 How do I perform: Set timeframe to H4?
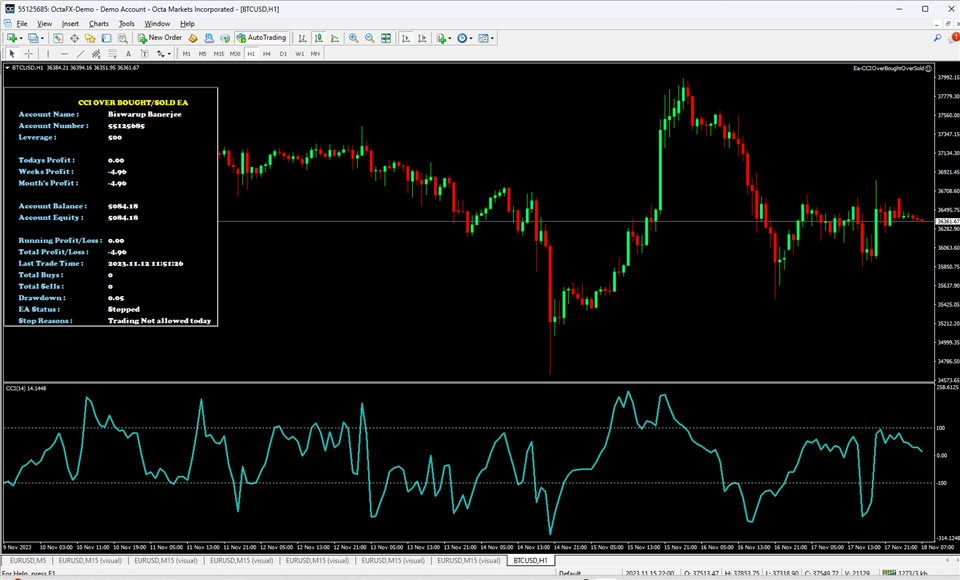click(x=267, y=54)
